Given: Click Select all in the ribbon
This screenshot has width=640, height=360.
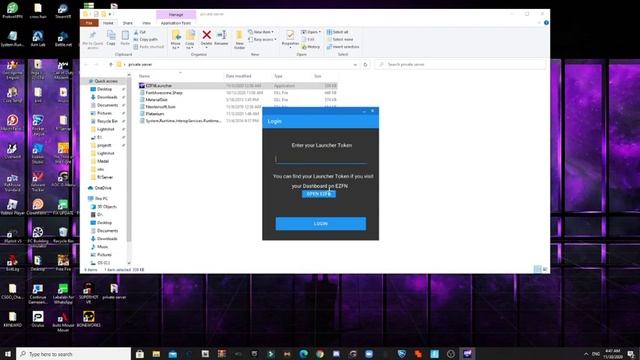Looking at the screenshot, I should click(338, 32).
